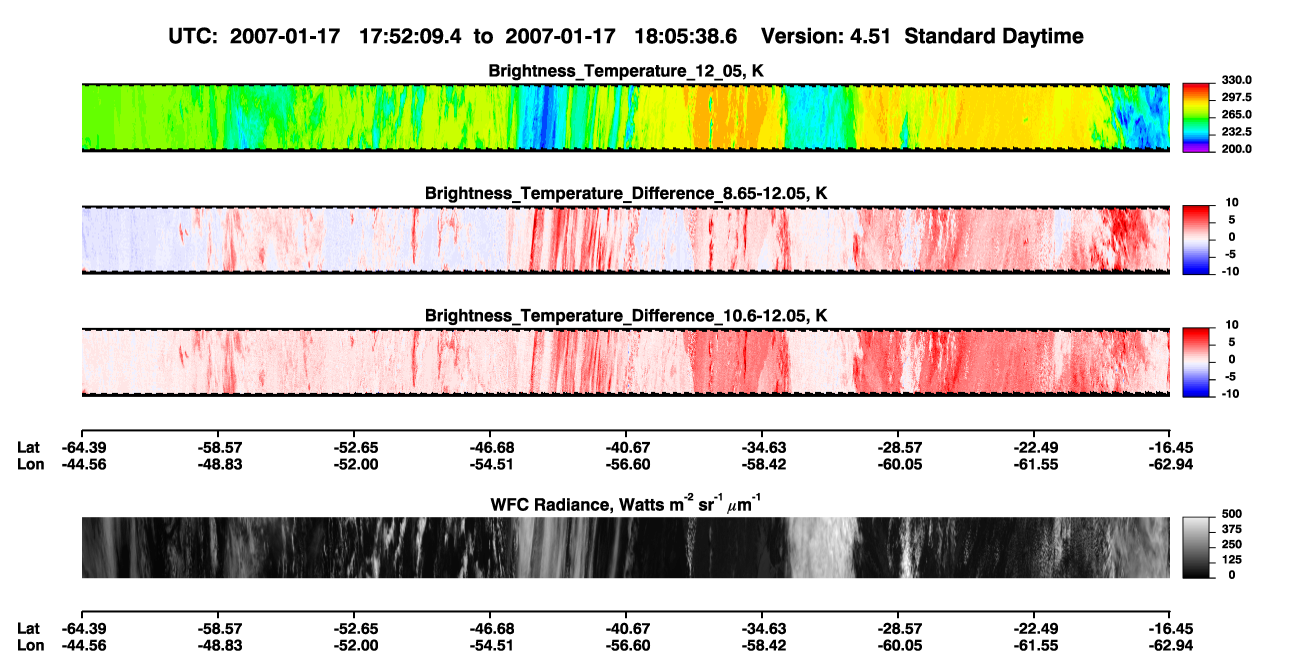Click the -10 label on 10.6-12.05 colorbar
This screenshot has width=1300, height=667.
(x=1230, y=393)
